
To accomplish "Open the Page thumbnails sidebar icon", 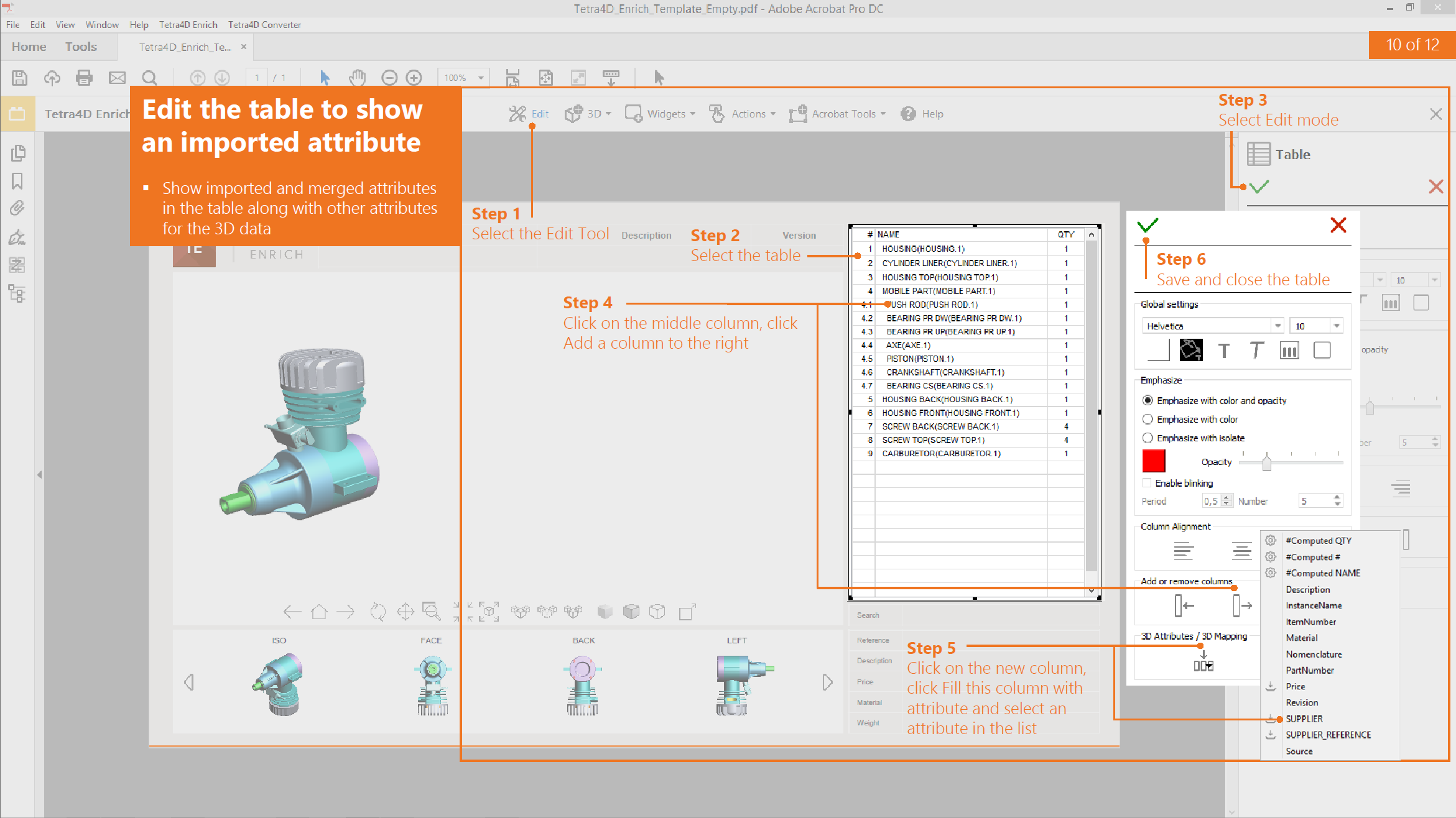I will 17,153.
